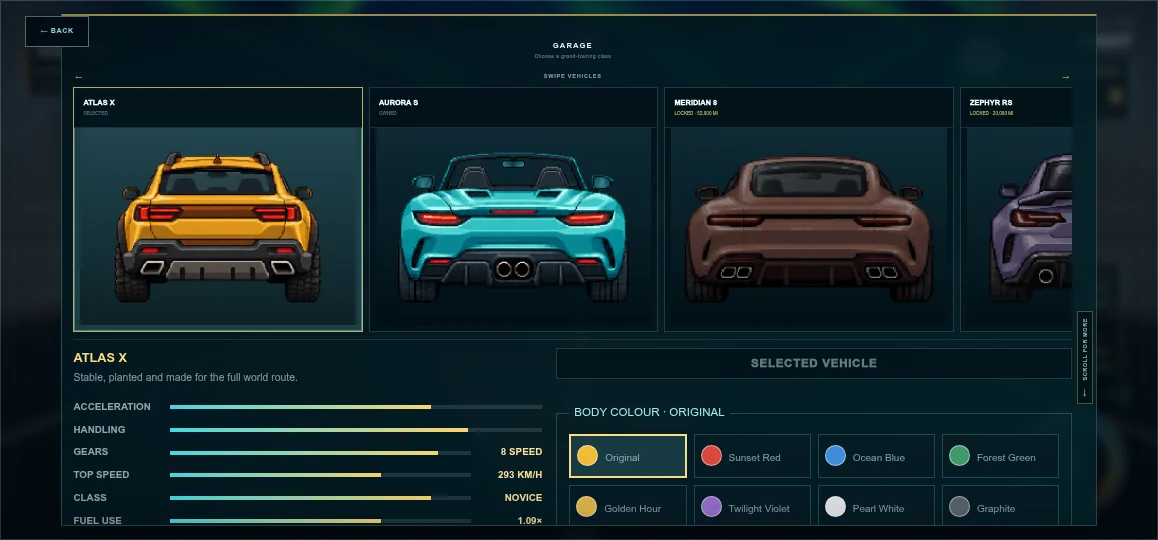The width and height of the screenshot is (1158, 540).
Task: Click the 'BODY COLOUR · ORIGINAL' heading
Action: pos(649,412)
